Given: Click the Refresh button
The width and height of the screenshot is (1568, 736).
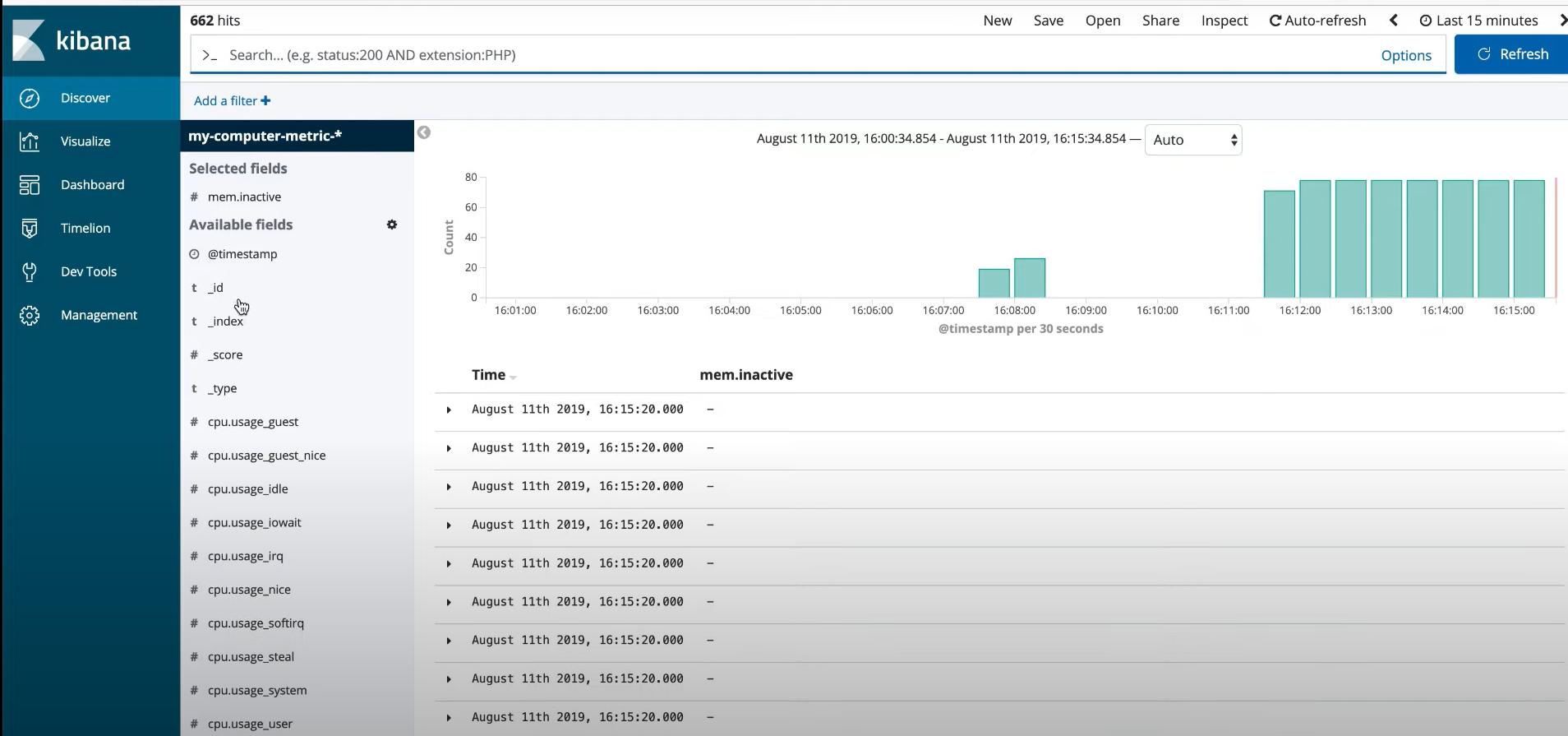Looking at the screenshot, I should pyautogui.click(x=1511, y=54).
